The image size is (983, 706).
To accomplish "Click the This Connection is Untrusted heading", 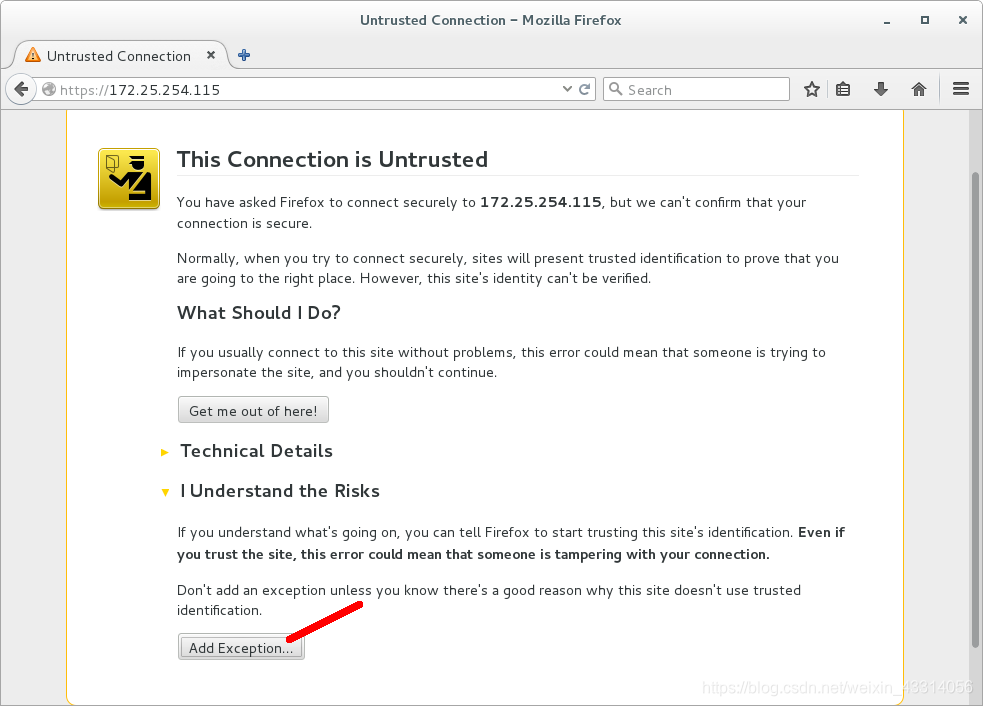I will click(x=332, y=159).
